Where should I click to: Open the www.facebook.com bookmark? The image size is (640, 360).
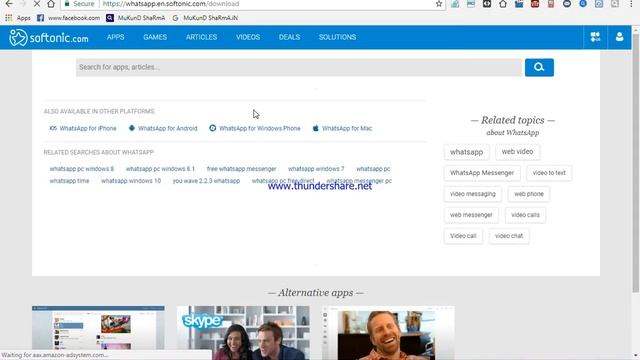(68, 18)
